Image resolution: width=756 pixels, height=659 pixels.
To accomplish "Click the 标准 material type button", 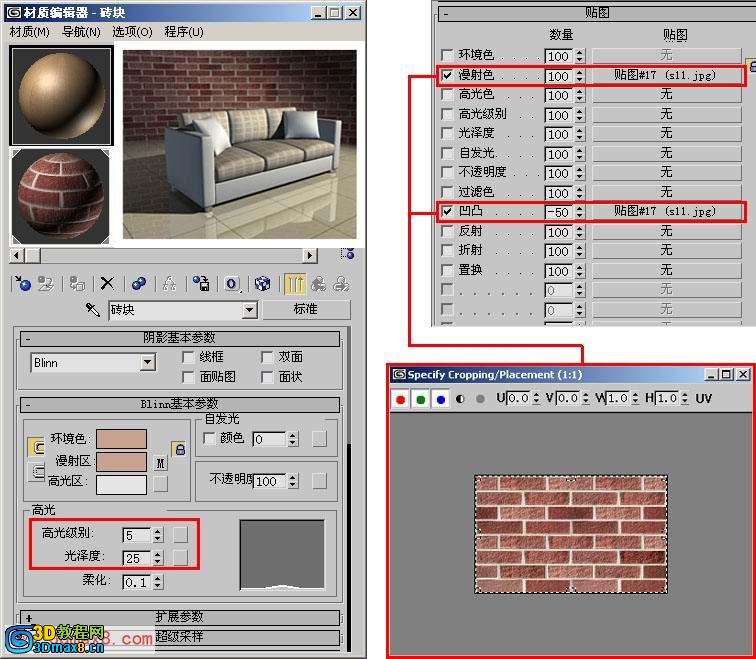I will (x=305, y=310).
